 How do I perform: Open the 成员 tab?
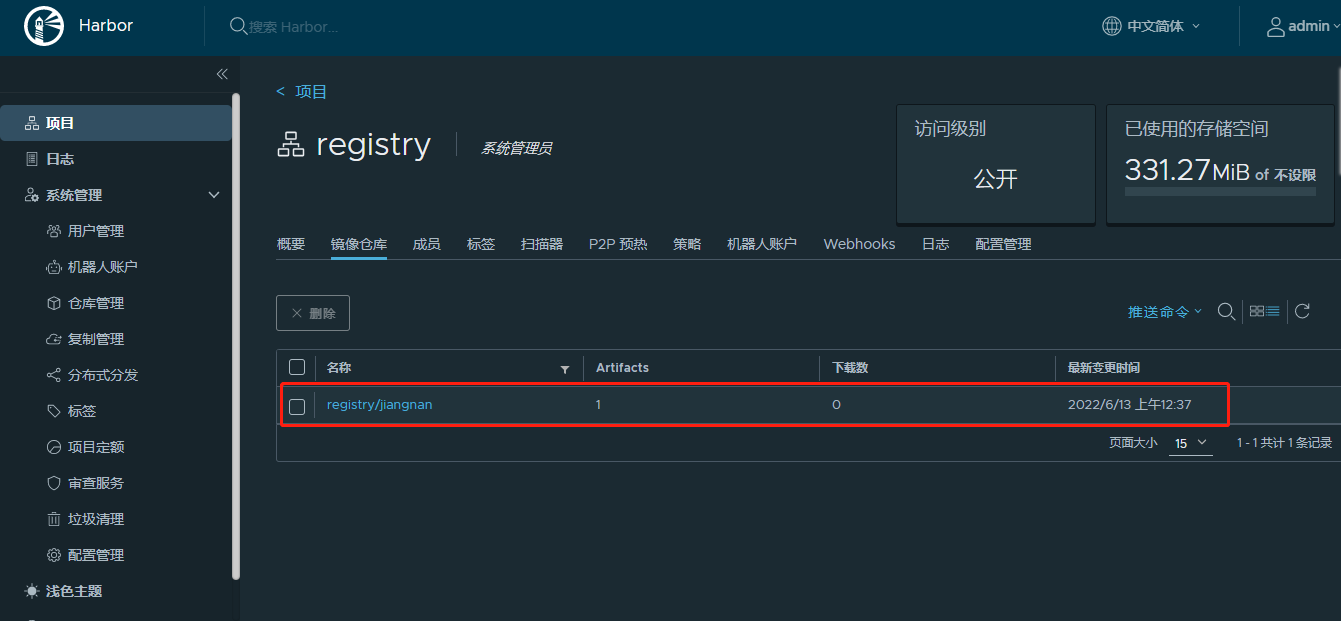[x=427, y=244]
